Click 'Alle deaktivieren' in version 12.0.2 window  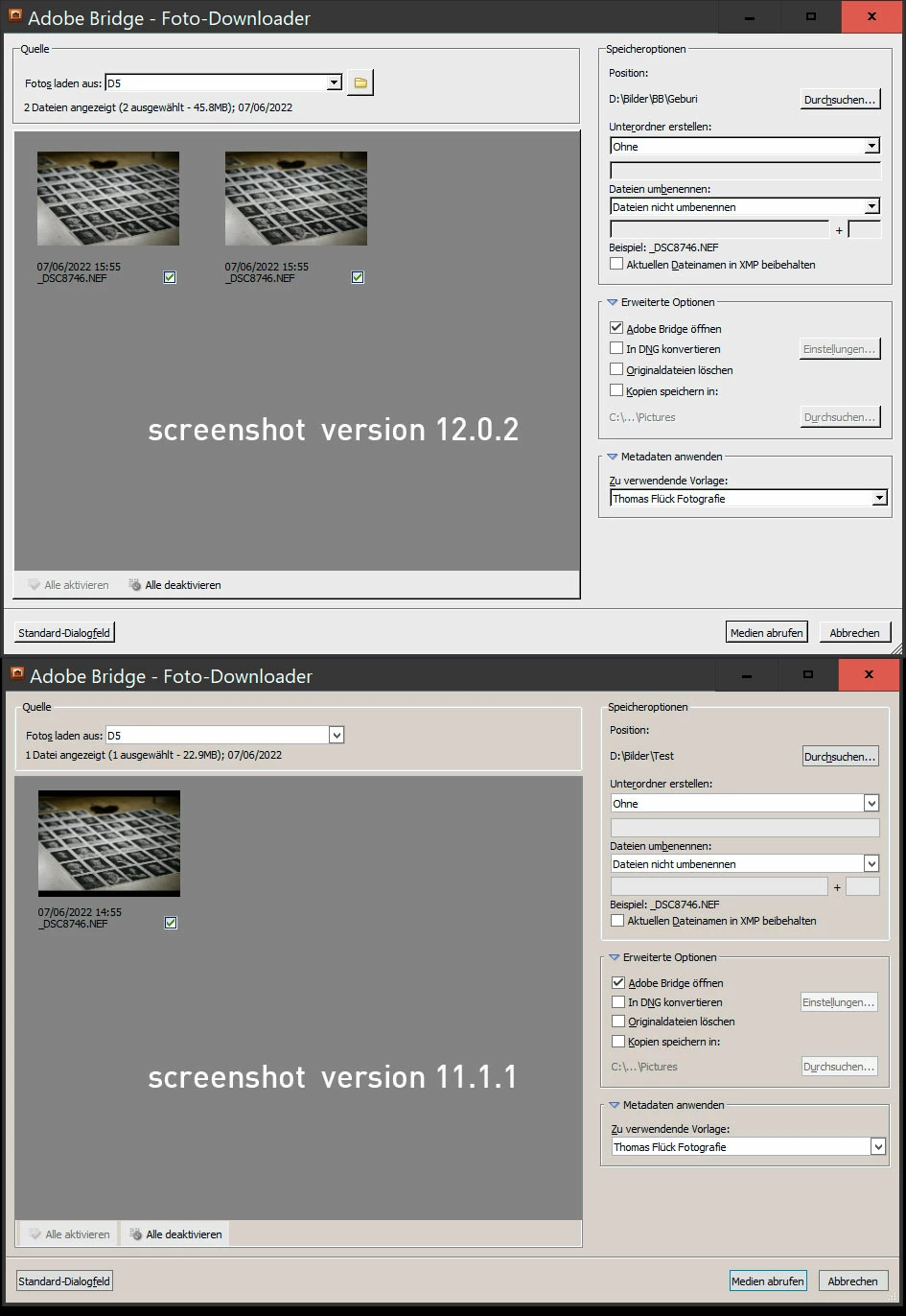pos(174,584)
